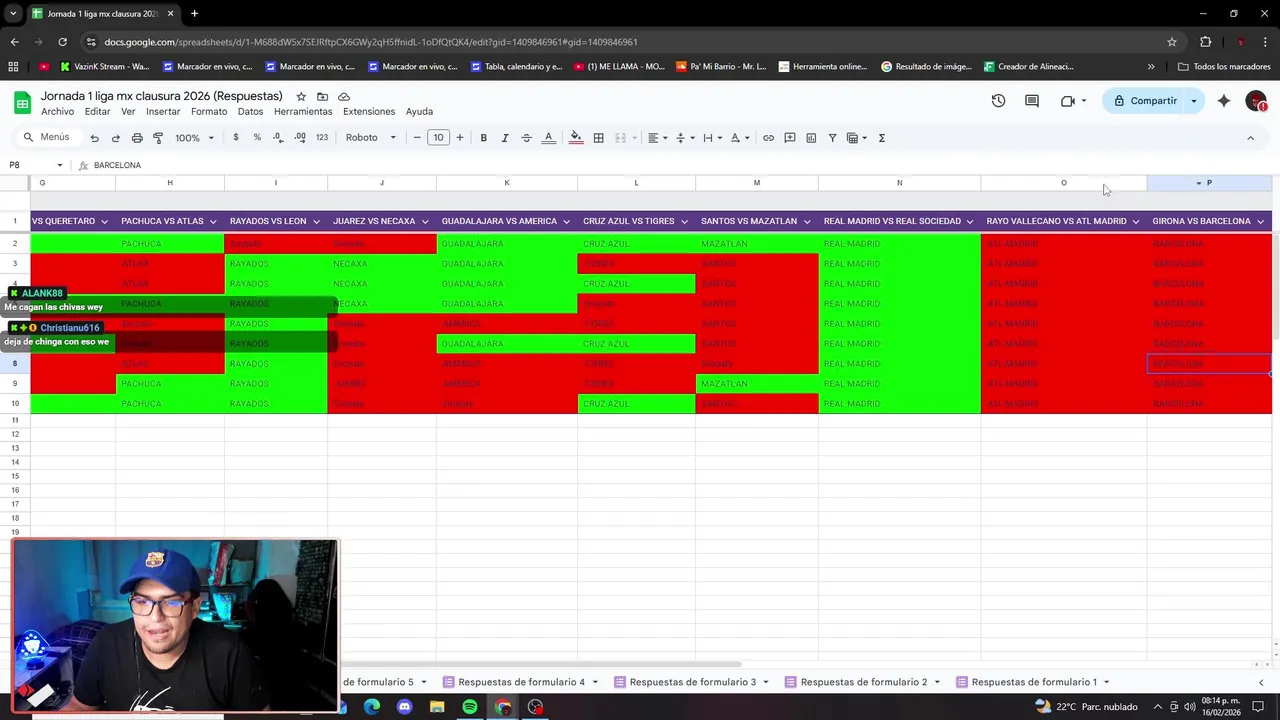
Task: Decrease font size with minus button
Action: [417, 138]
